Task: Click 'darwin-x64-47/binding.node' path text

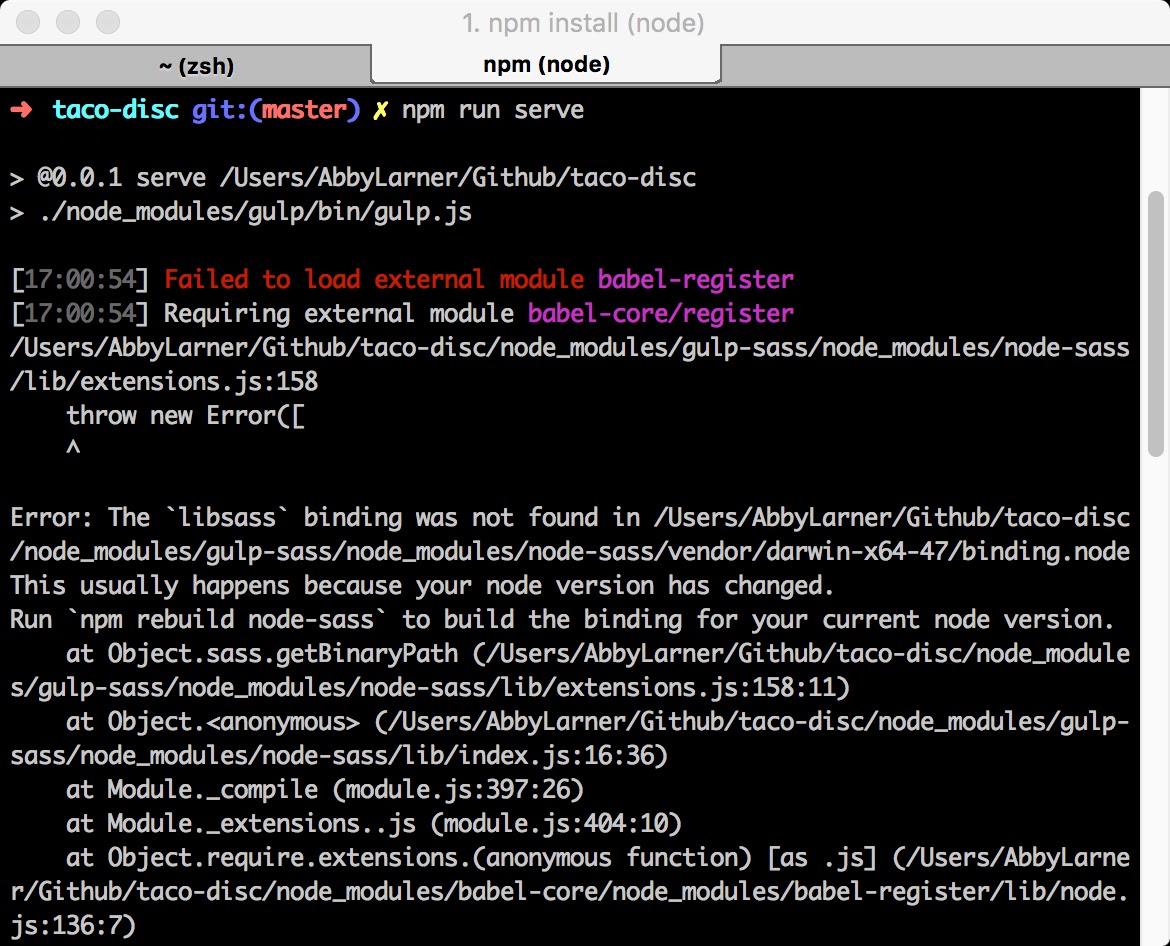Action: tap(948, 551)
